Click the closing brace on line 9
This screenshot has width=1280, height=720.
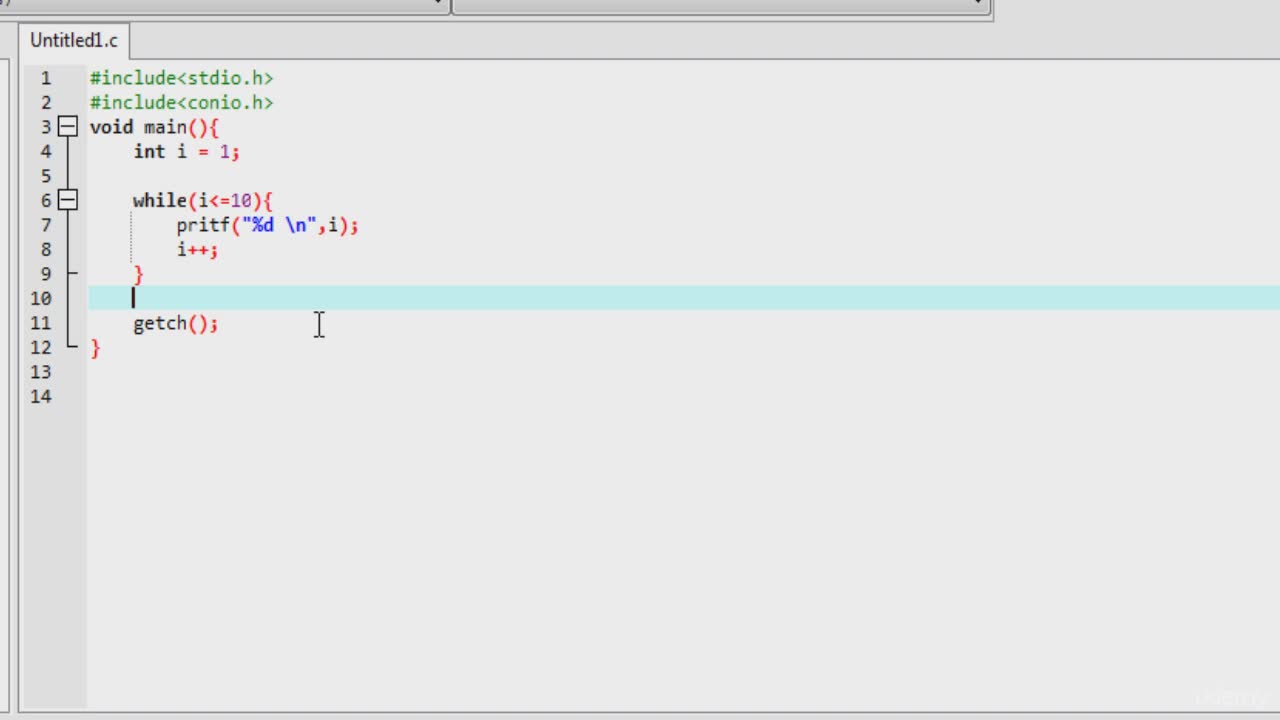click(x=139, y=274)
